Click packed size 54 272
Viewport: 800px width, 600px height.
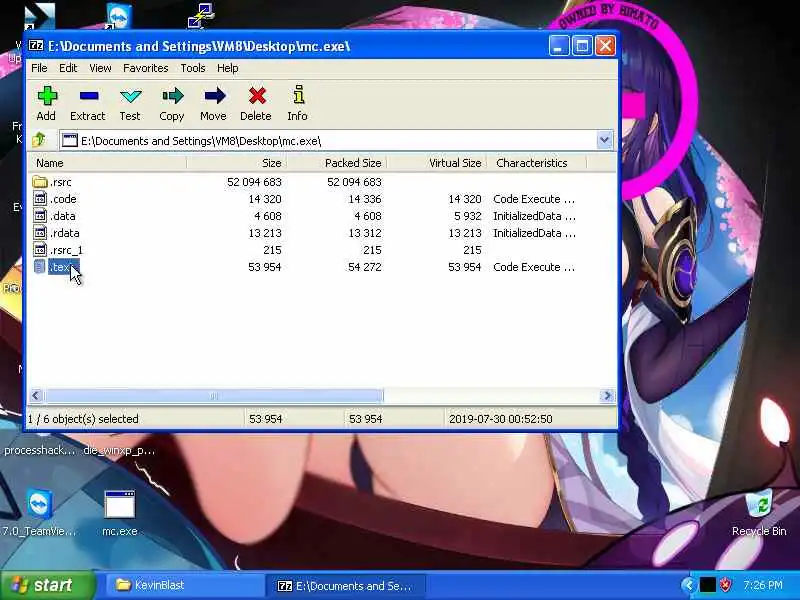tap(364, 267)
